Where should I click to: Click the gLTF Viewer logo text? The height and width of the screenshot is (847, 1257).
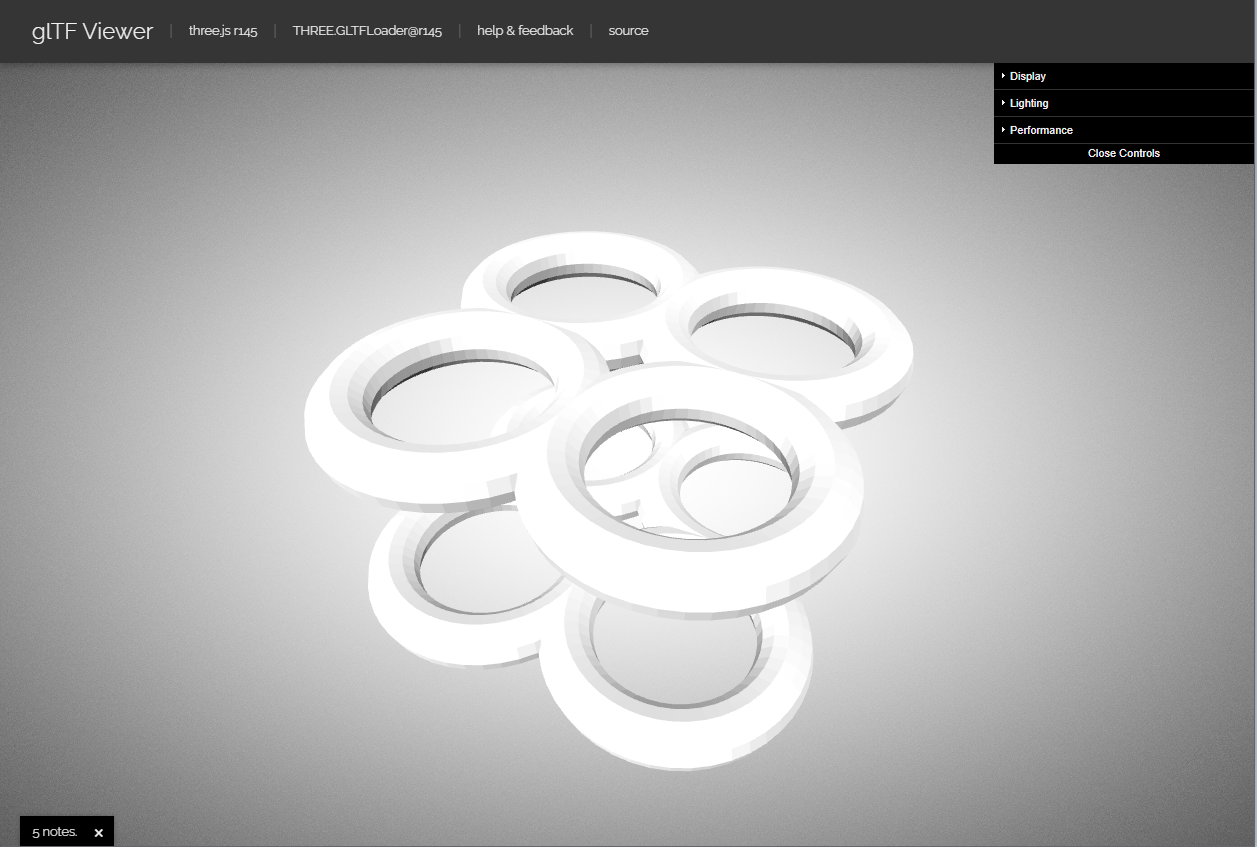[91, 31]
